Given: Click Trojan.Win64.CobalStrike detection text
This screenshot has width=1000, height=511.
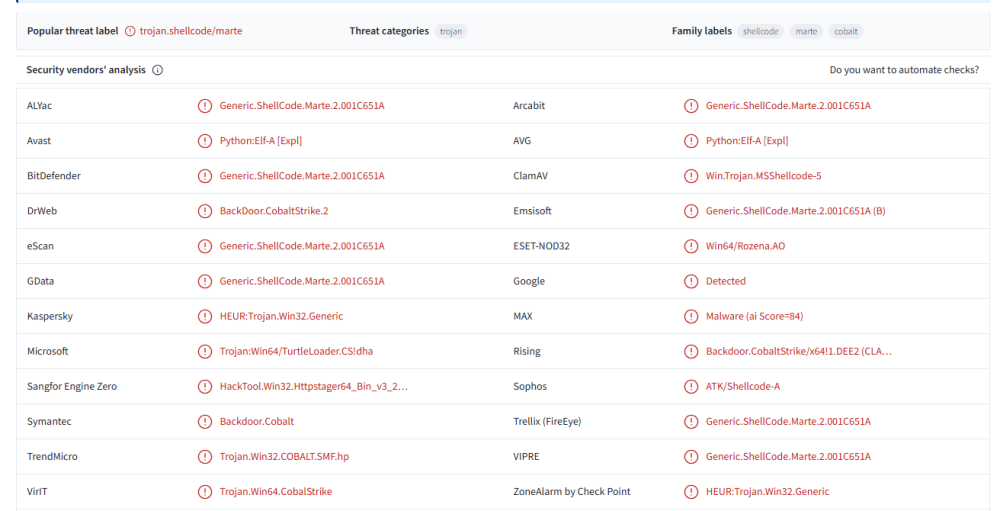Looking at the screenshot, I should [x=276, y=492].
